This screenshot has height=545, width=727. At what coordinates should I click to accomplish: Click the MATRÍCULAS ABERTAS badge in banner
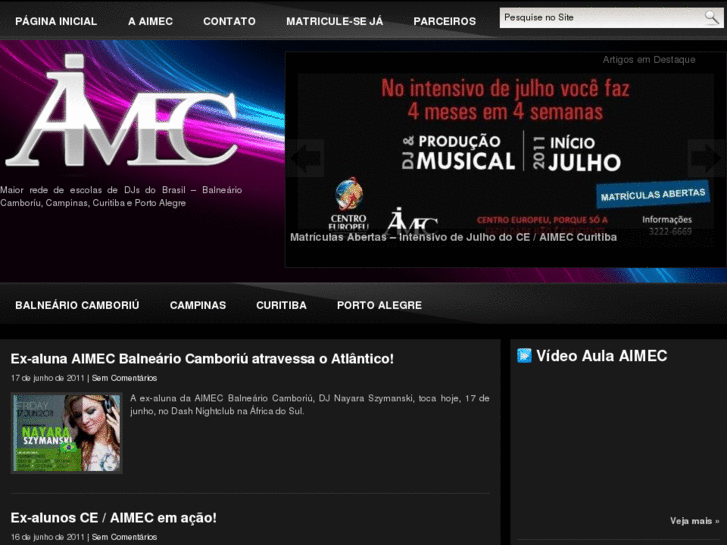pyautogui.click(x=653, y=194)
